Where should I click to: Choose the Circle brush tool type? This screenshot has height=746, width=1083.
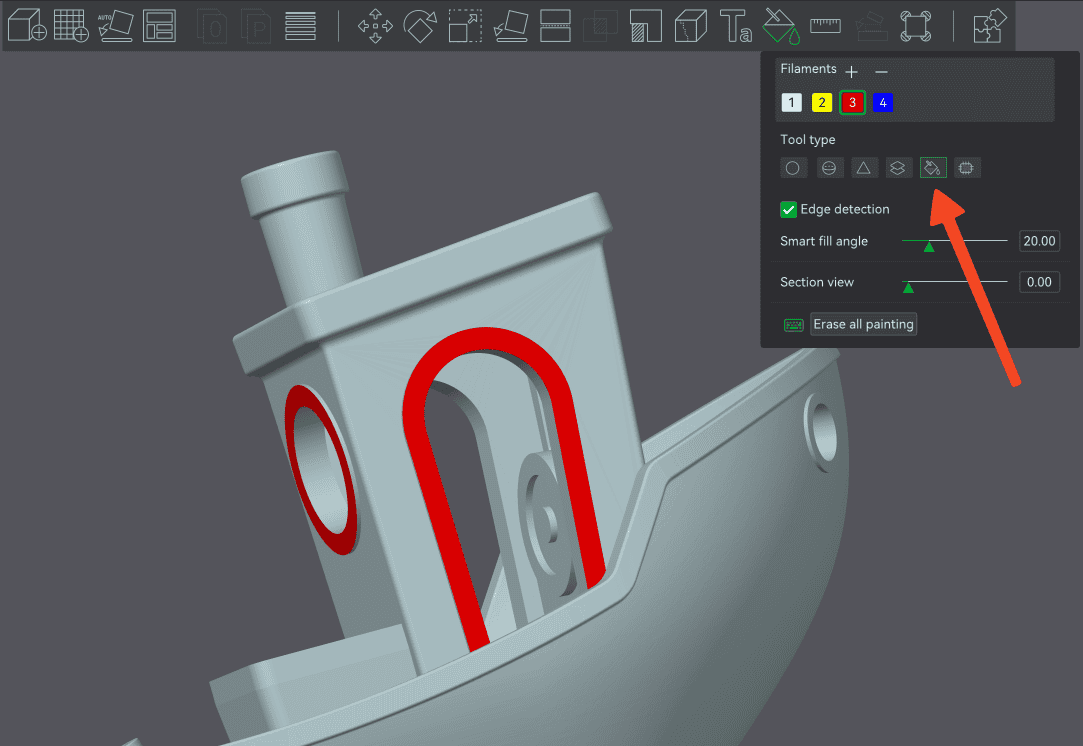(793, 168)
